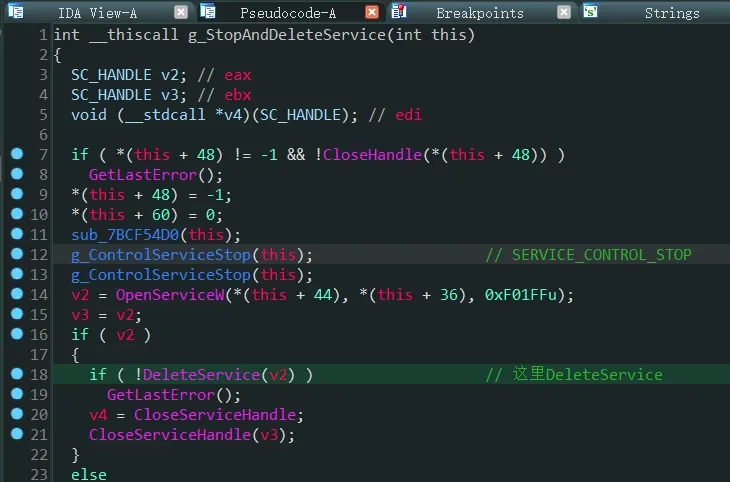Click g_ControlServiceStop on line 12
The width and height of the screenshot is (730, 482).
(161, 255)
